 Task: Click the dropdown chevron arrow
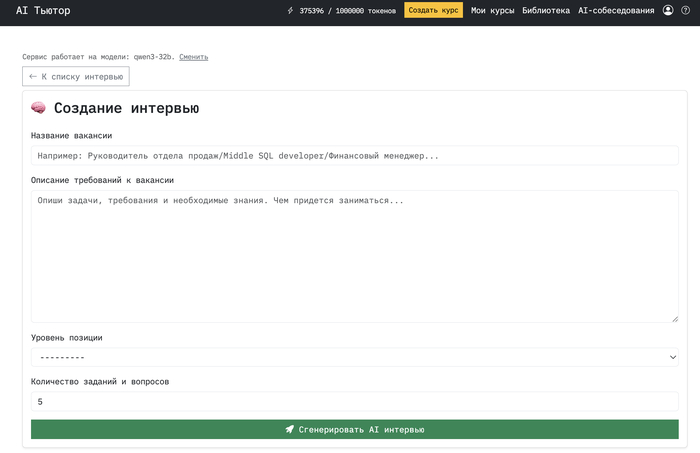(673, 357)
